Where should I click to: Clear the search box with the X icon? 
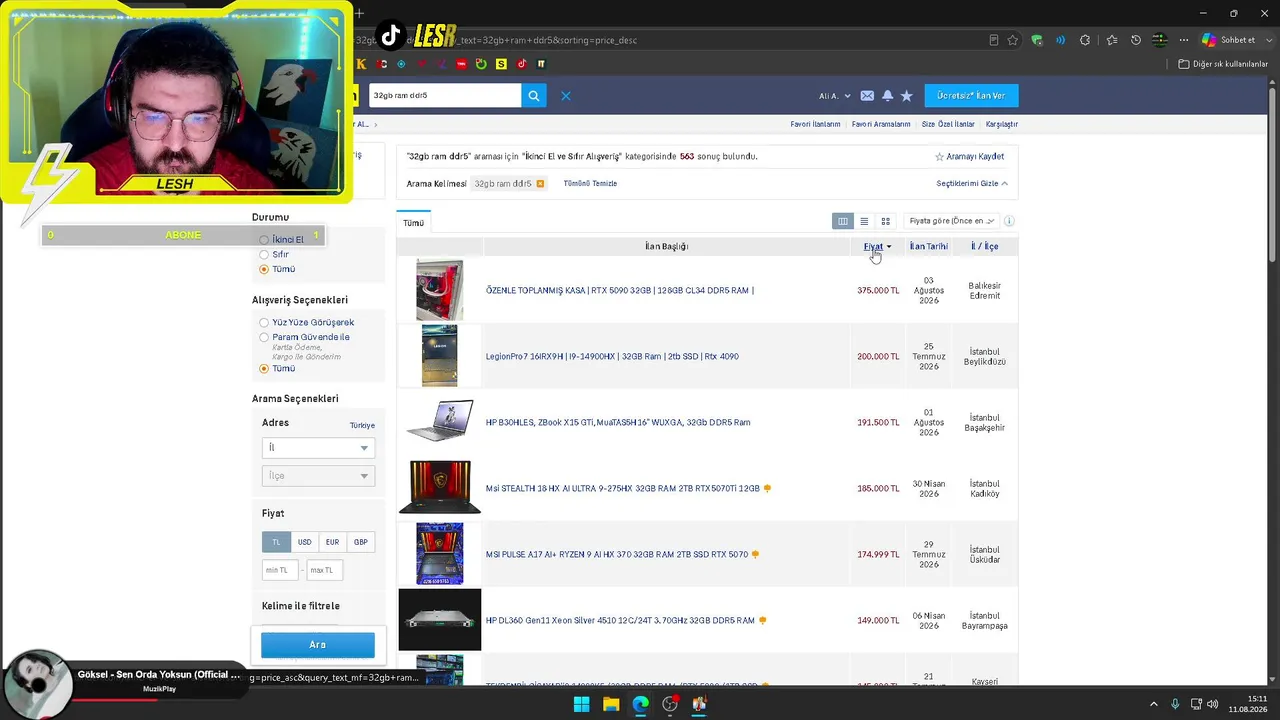(566, 96)
